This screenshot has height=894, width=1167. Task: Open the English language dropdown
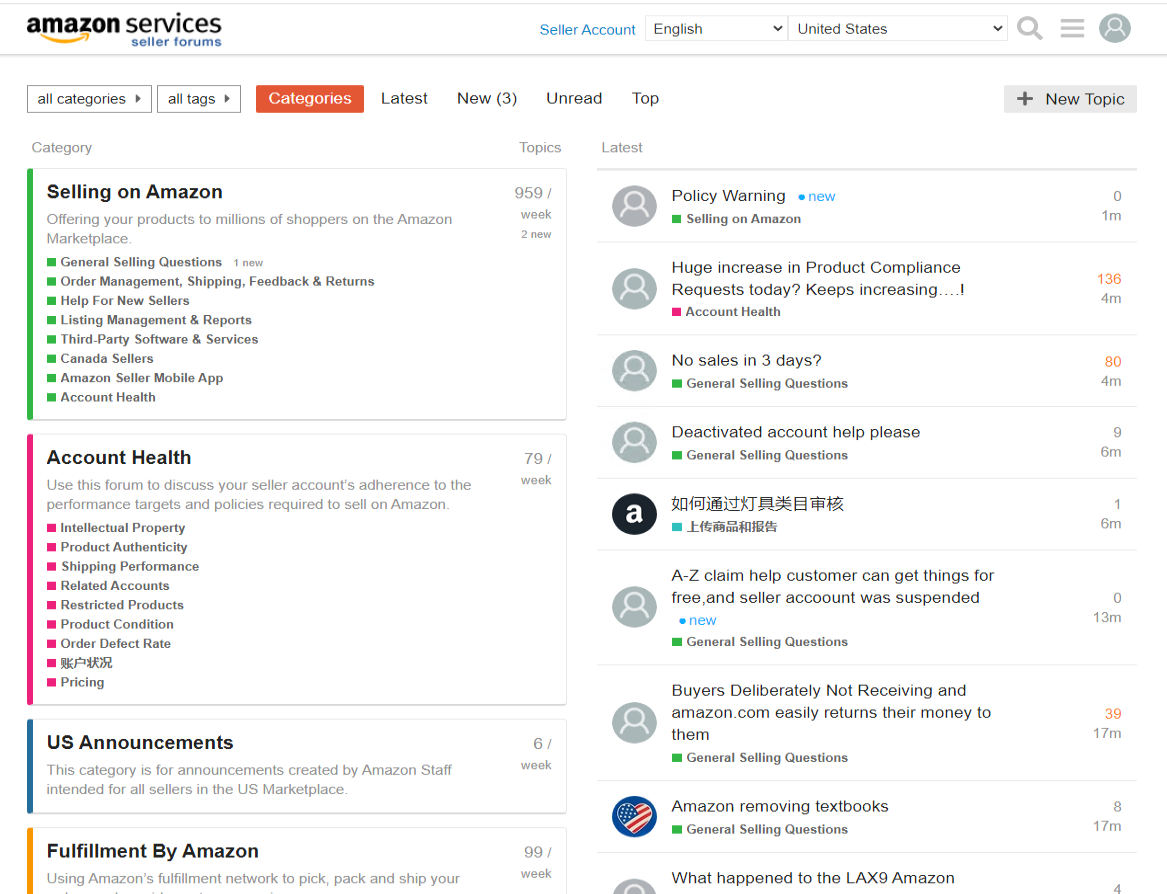pos(716,29)
